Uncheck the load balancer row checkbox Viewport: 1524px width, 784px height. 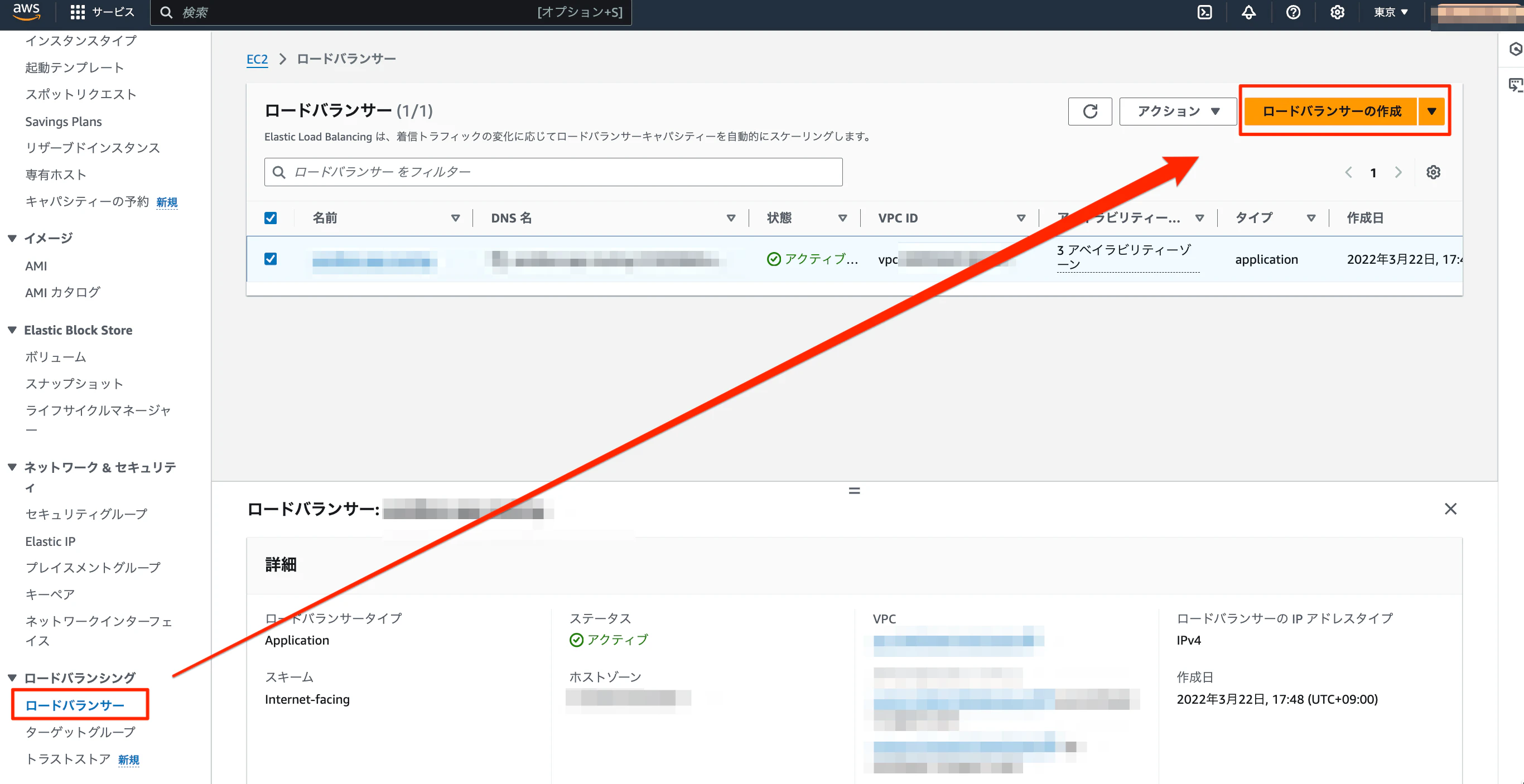click(271, 259)
